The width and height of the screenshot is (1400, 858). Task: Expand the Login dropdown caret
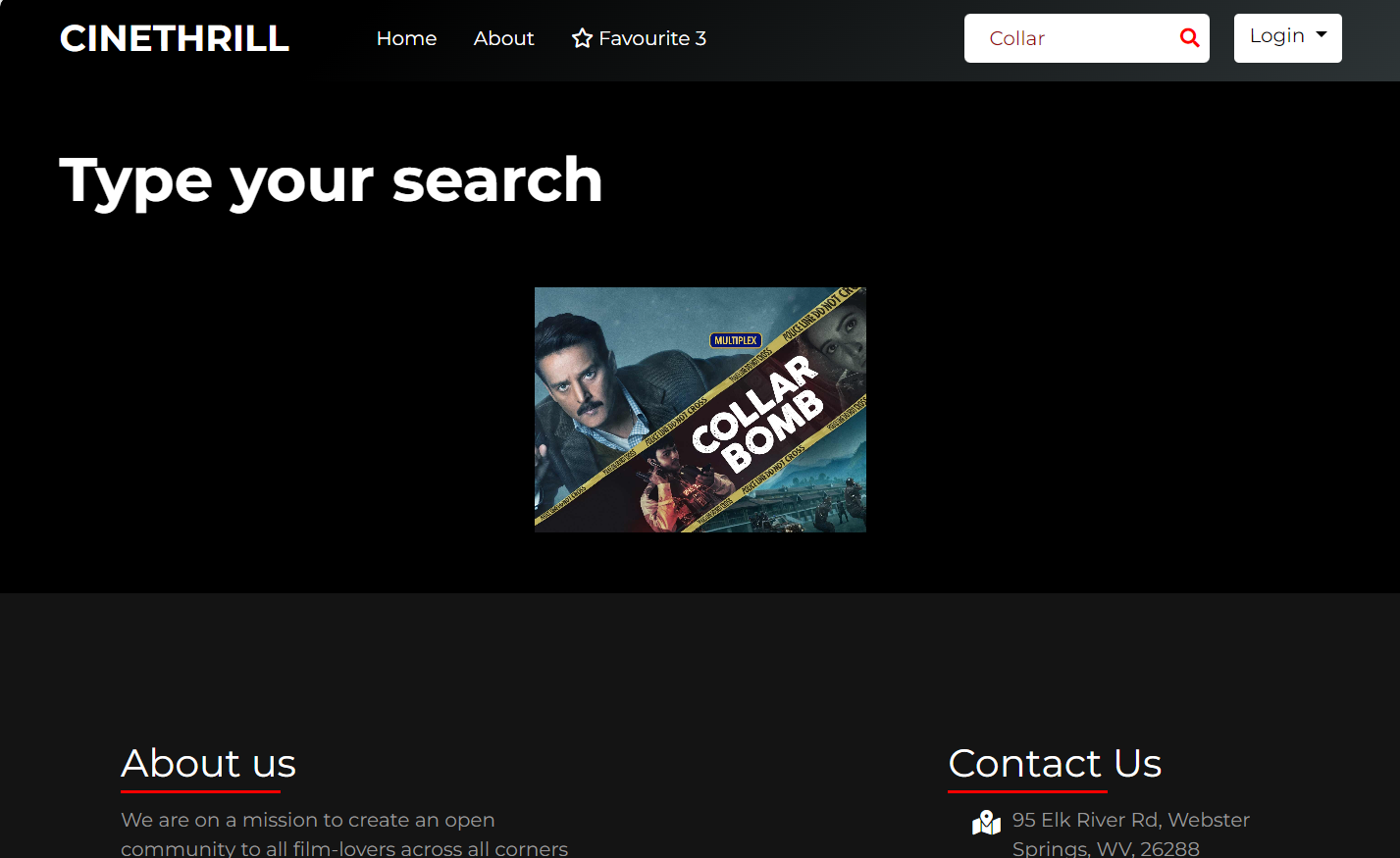(1322, 34)
